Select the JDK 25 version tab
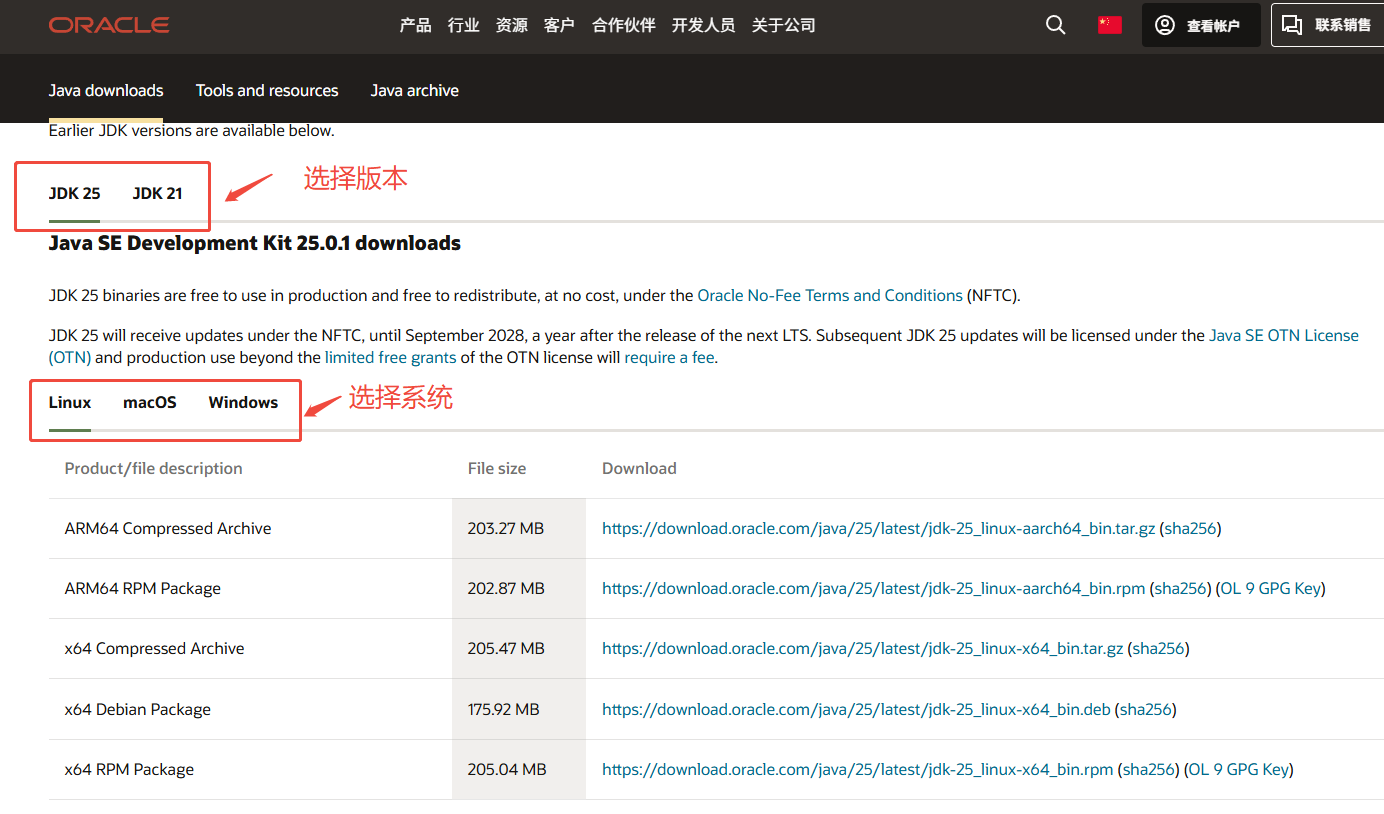1384x814 pixels. pos(75,193)
